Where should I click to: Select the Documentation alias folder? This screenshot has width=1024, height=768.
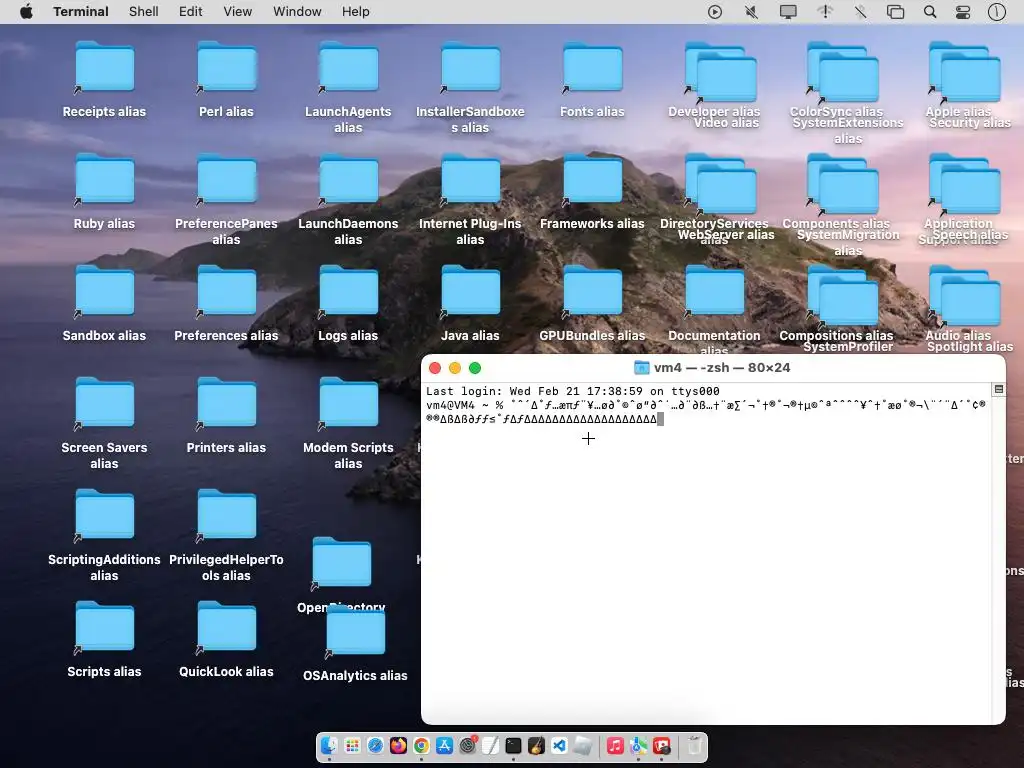tap(714, 291)
